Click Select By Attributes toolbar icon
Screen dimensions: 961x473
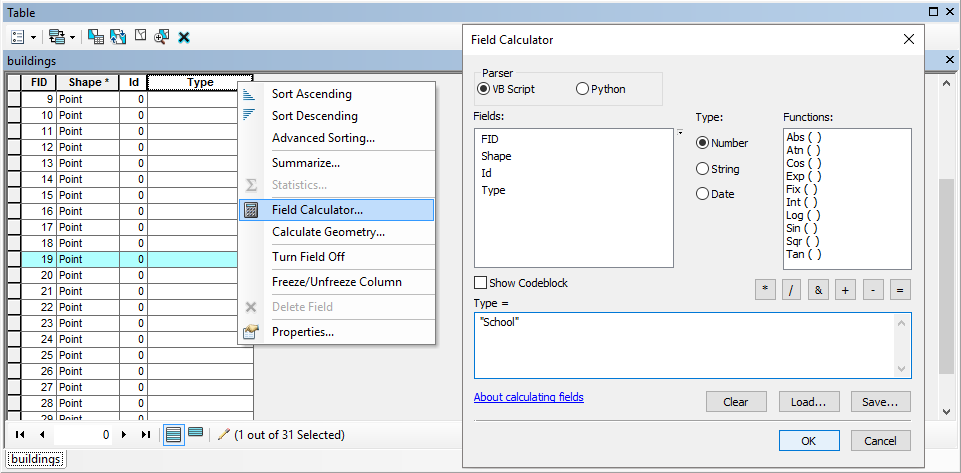[96, 37]
